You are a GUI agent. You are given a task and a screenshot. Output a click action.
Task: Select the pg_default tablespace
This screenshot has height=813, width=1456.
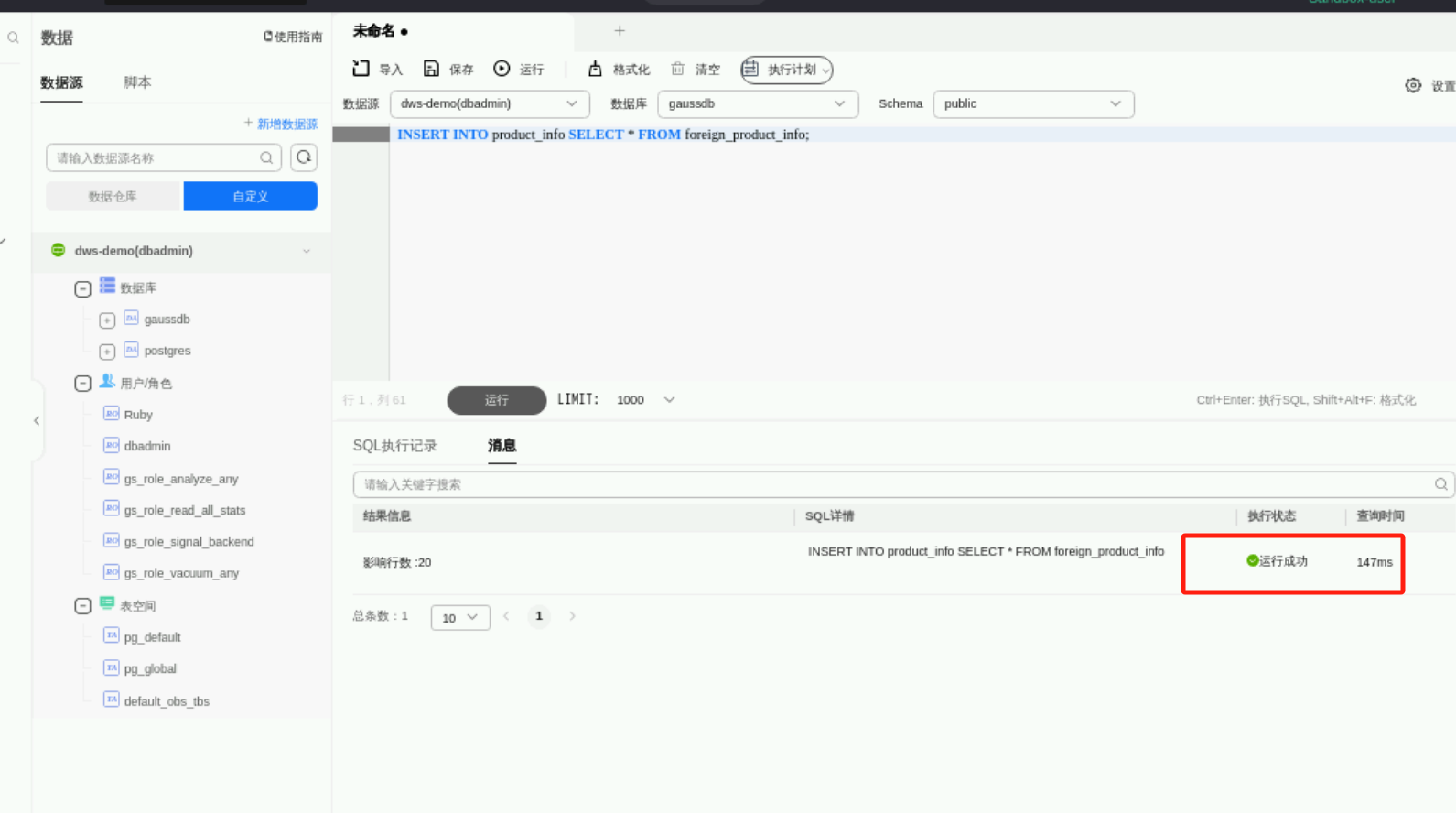coord(152,637)
